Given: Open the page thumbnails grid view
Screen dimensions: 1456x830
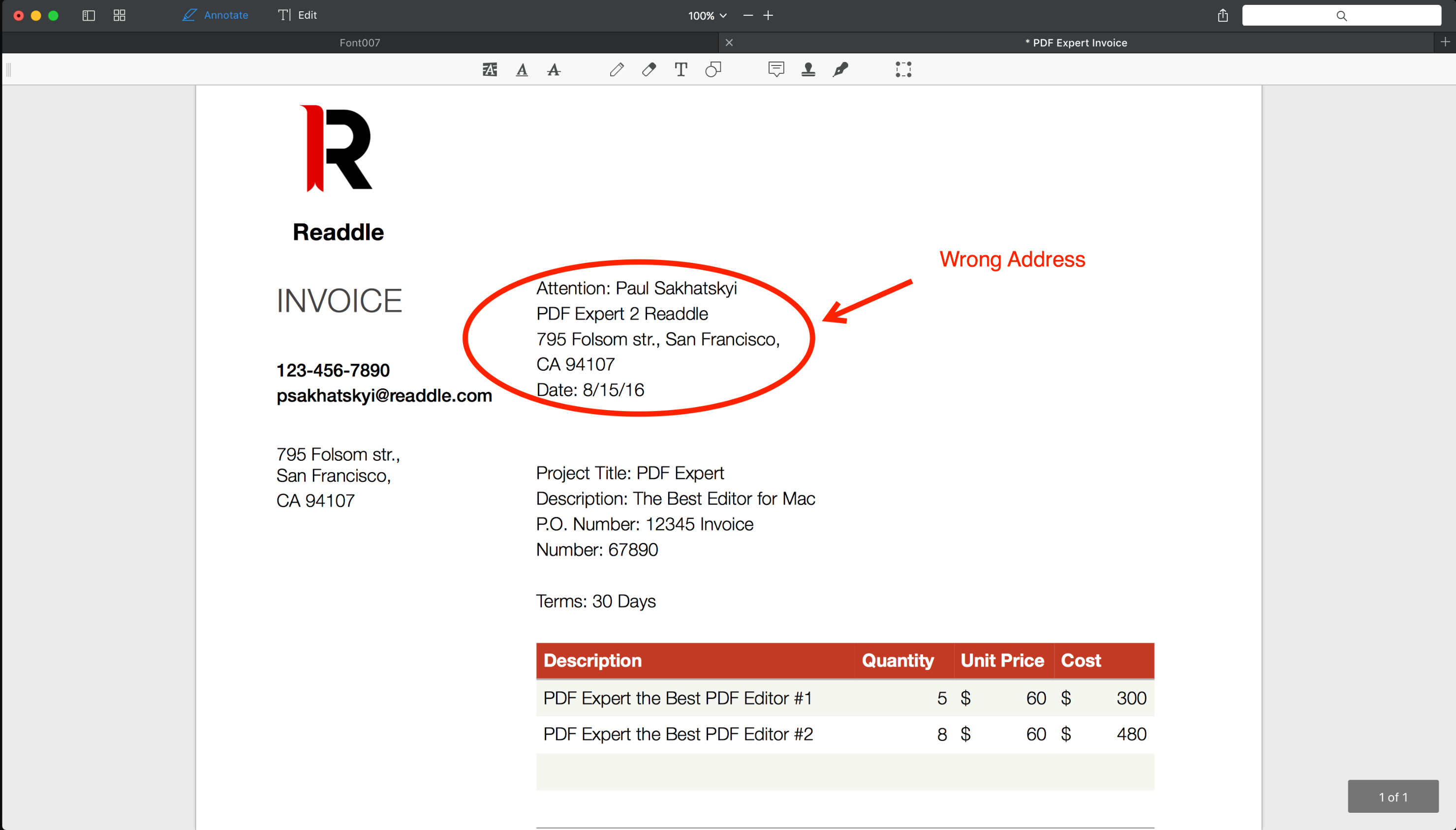Looking at the screenshot, I should tap(119, 15).
